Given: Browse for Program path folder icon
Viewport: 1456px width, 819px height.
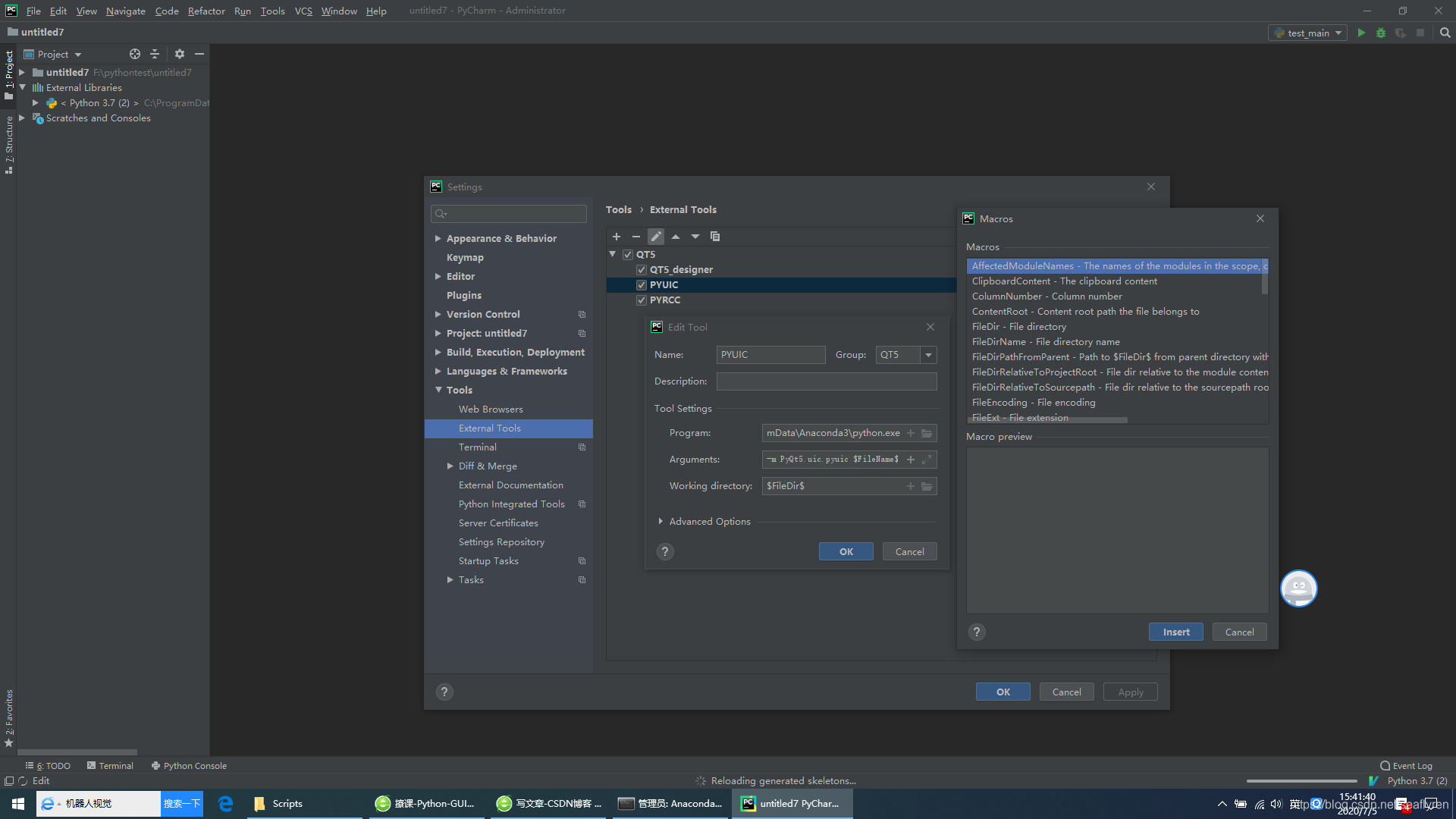Looking at the screenshot, I should 927,433.
